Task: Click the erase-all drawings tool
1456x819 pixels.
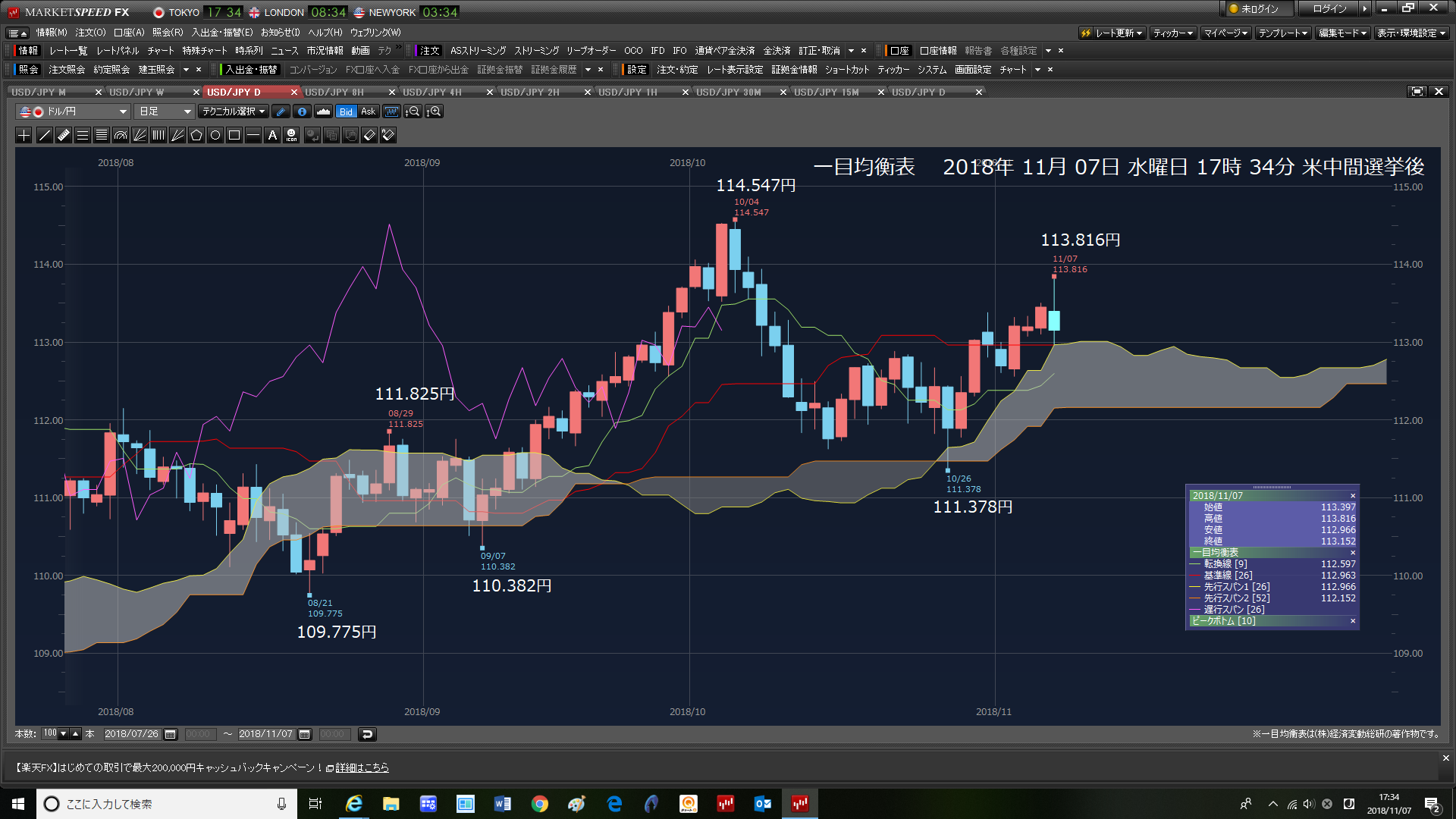Action: click(x=388, y=135)
